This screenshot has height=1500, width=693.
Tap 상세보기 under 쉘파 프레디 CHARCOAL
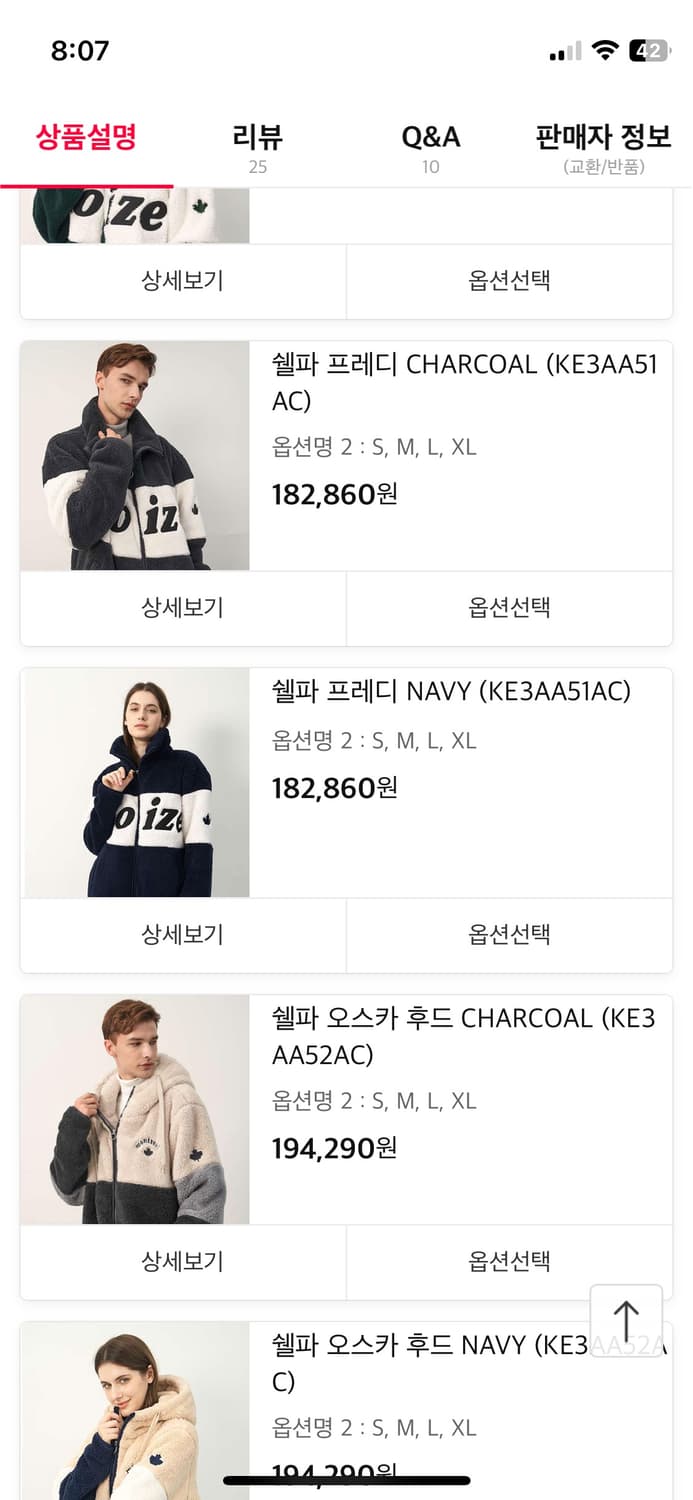coord(183,608)
